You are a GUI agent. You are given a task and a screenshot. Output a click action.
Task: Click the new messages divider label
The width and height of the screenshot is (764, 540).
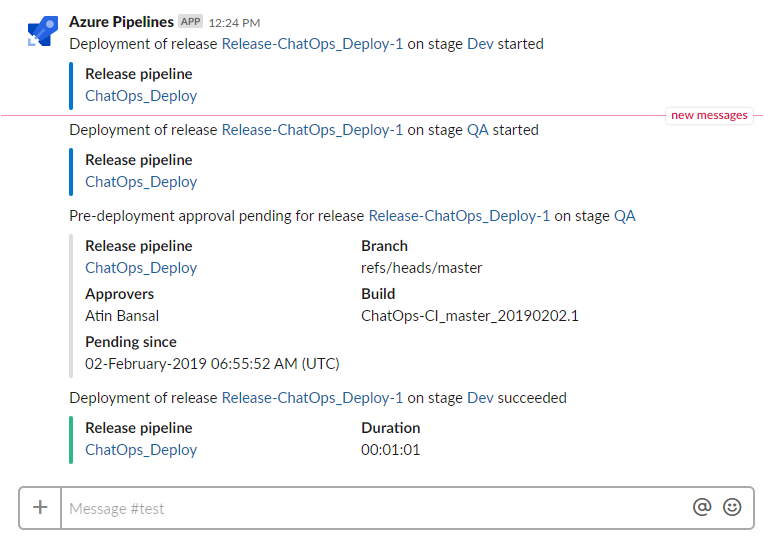pyautogui.click(x=709, y=116)
